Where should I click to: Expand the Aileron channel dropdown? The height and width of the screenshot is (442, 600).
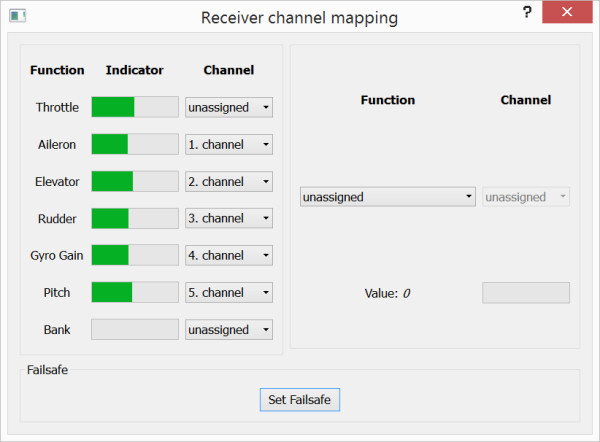point(229,144)
